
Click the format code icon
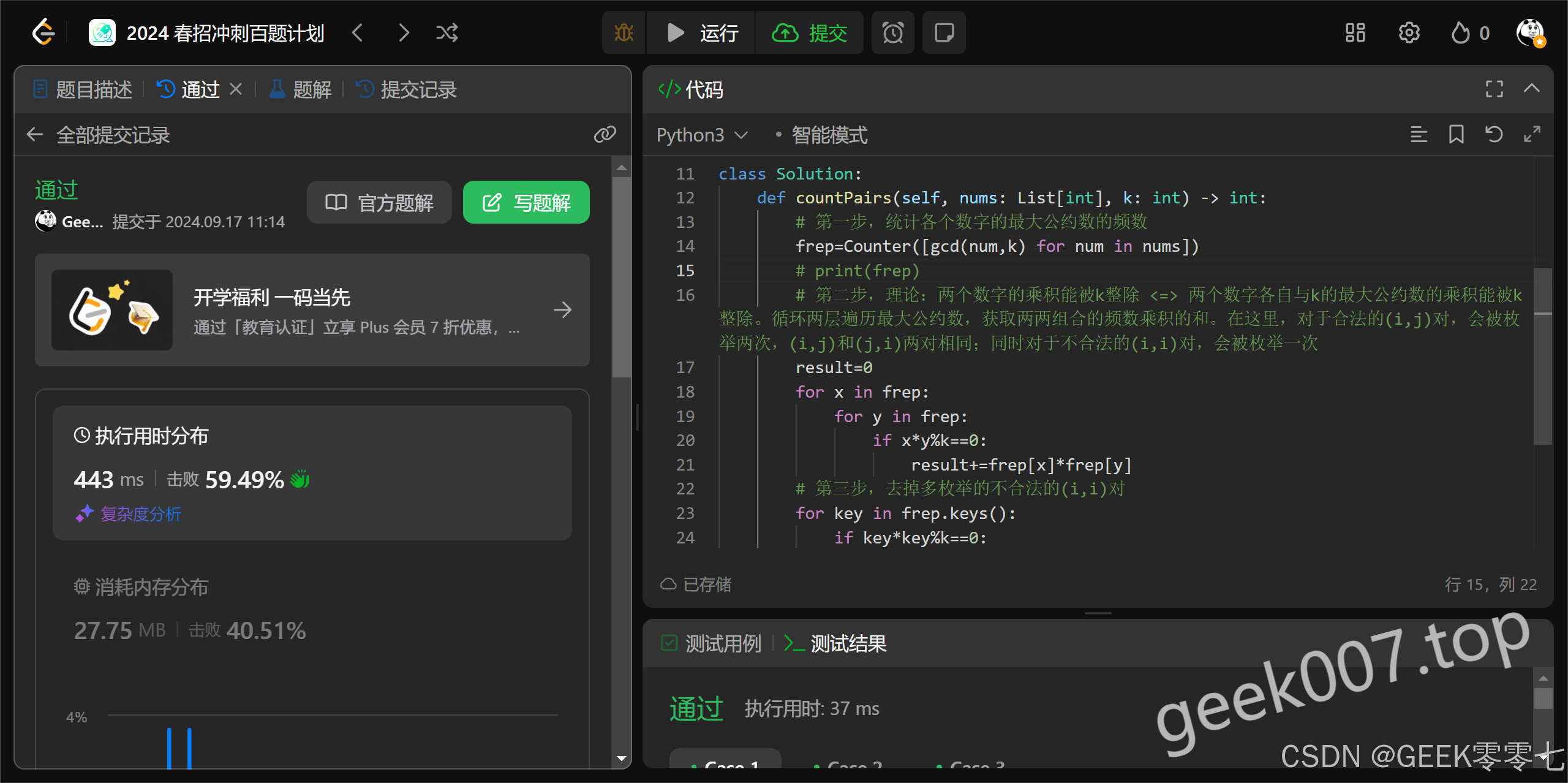point(1419,134)
